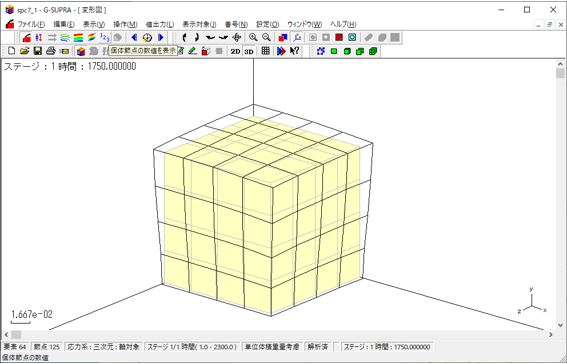Click the blue-red up/down arrows icon

click(x=39, y=38)
